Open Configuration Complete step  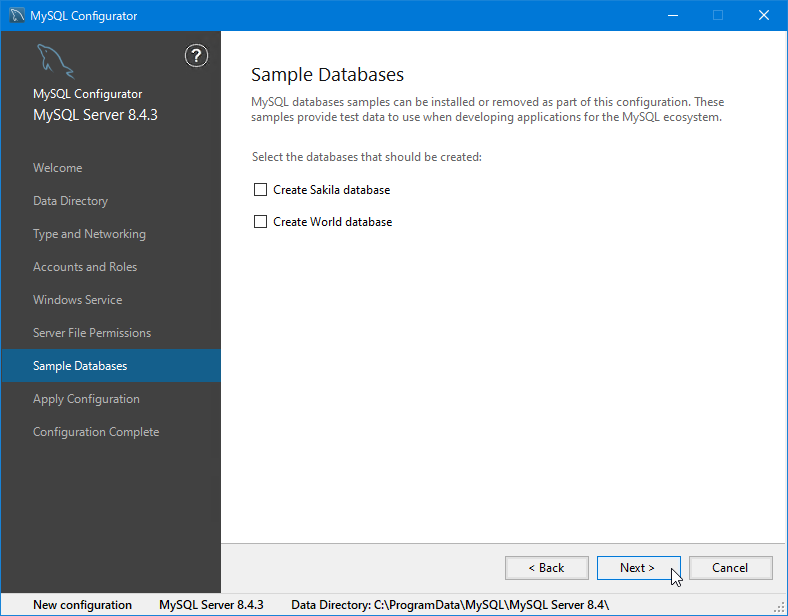(x=96, y=432)
